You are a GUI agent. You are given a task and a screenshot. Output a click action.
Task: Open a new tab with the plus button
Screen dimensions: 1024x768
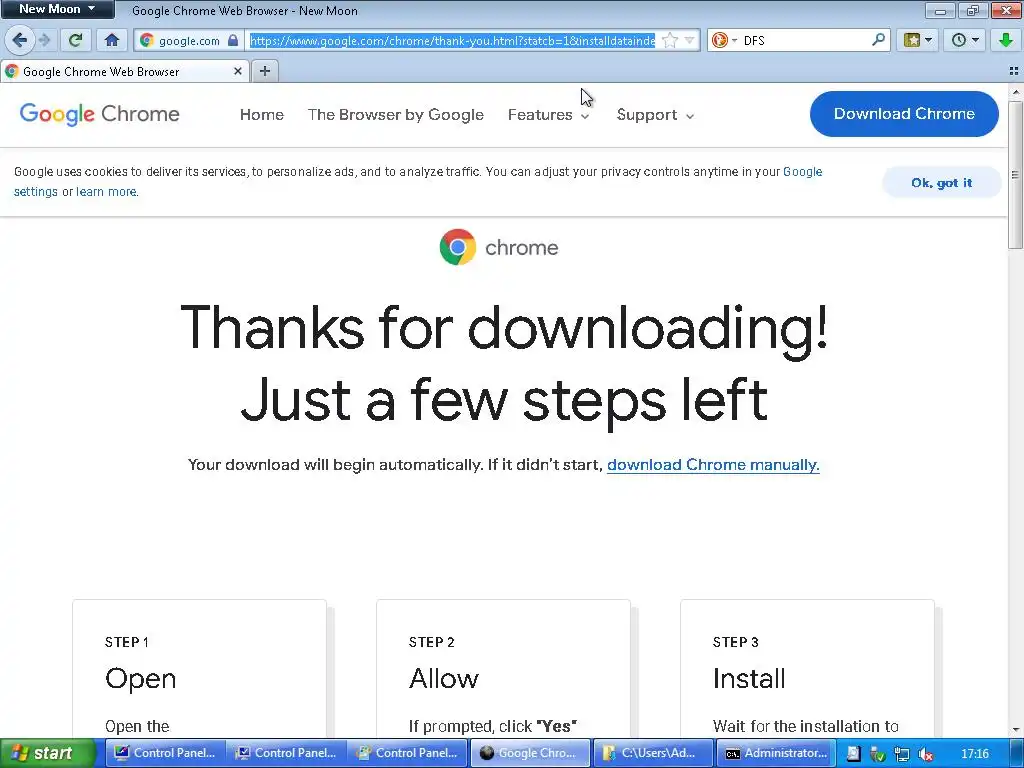264,71
